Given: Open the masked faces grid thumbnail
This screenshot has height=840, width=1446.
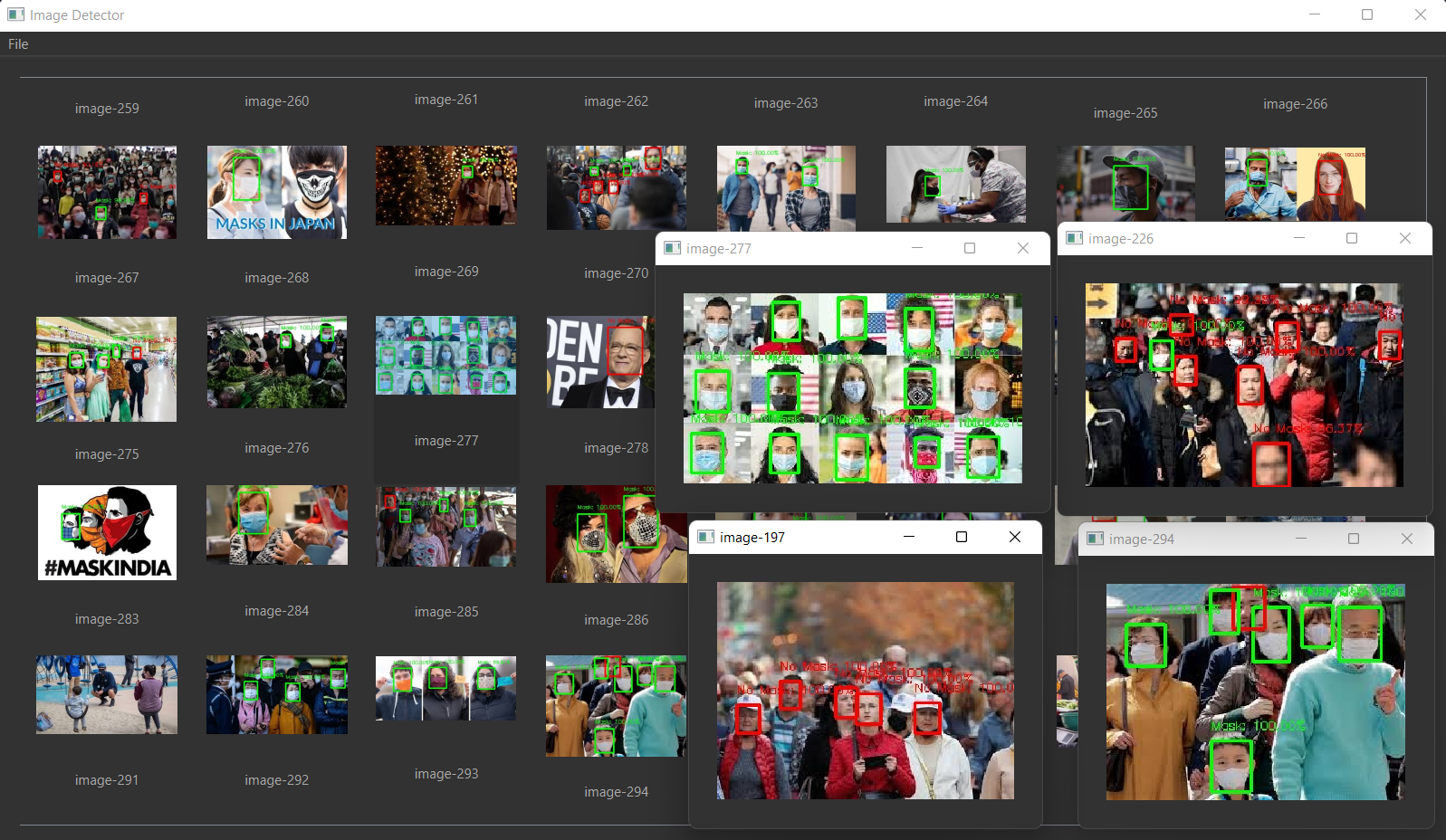Looking at the screenshot, I should point(446,355).
